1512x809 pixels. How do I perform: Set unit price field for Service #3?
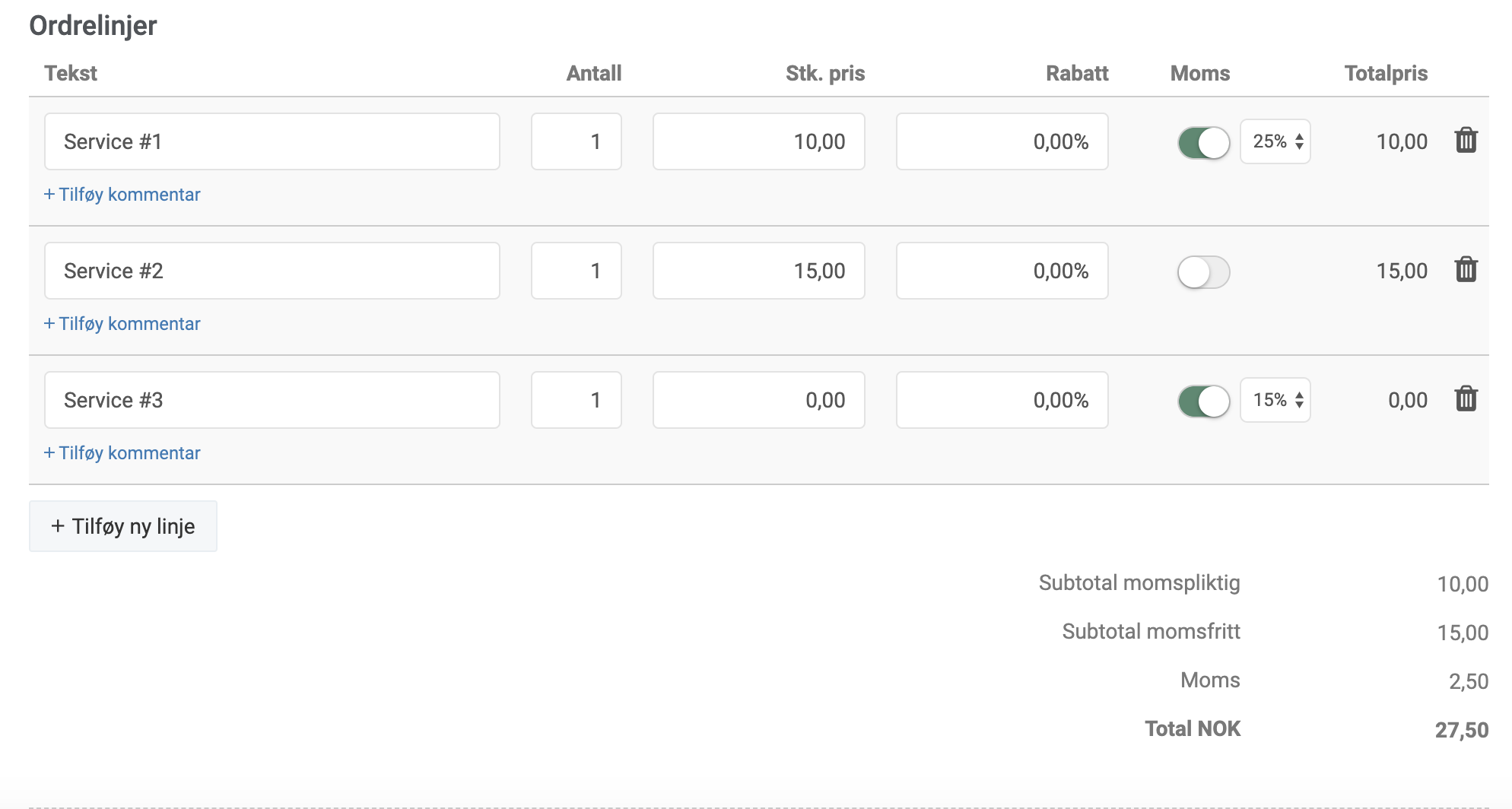click(759, 400)
